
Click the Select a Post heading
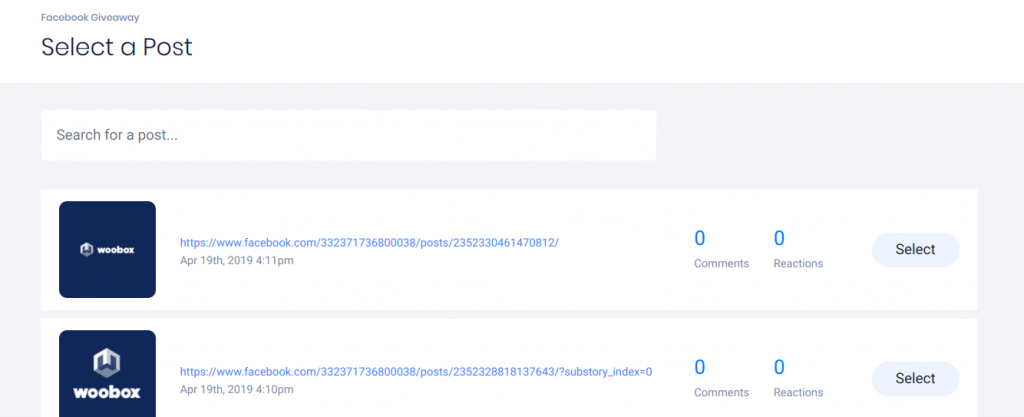116,46
